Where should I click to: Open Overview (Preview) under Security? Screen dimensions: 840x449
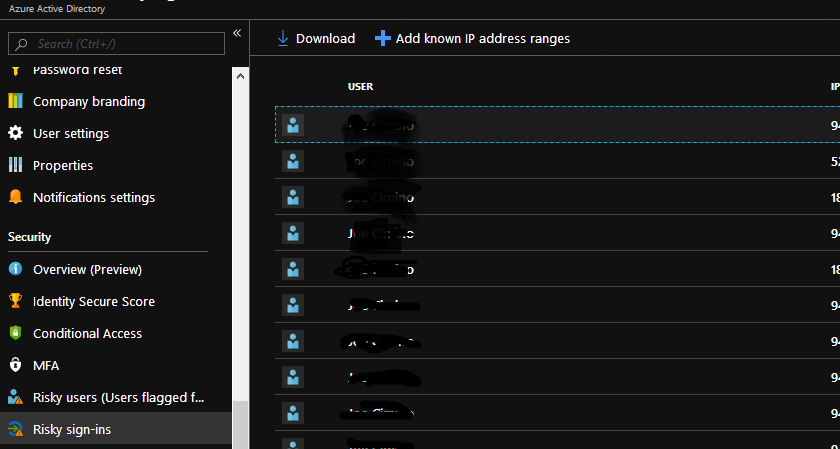tap(87, 270)
